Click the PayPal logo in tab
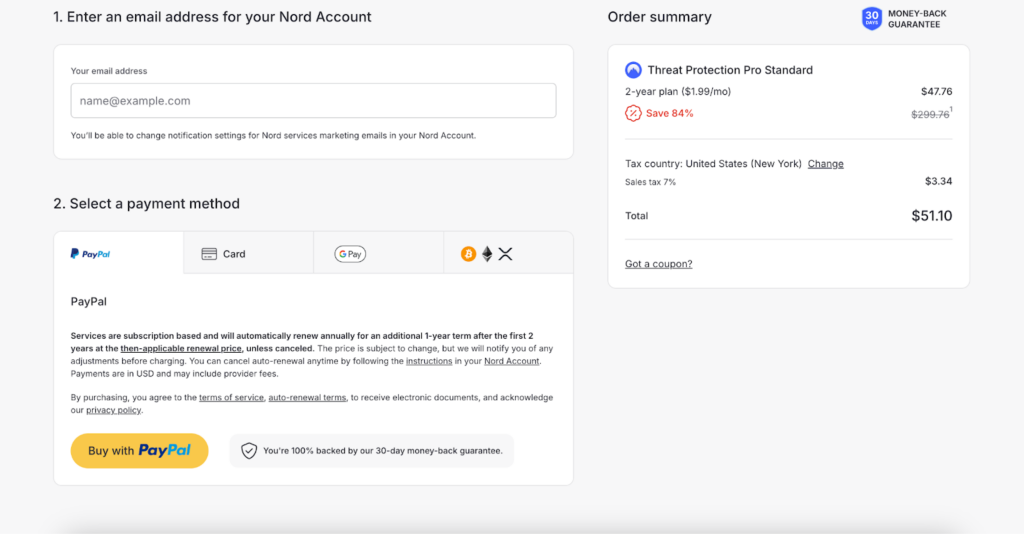1024x534 pixels. pyautogui.click(x=90, y=254)
